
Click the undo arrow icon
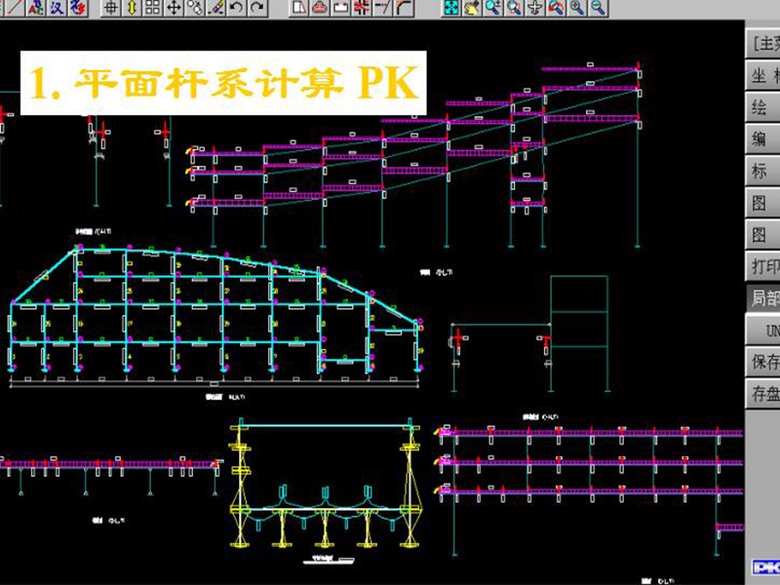[237, 8]
